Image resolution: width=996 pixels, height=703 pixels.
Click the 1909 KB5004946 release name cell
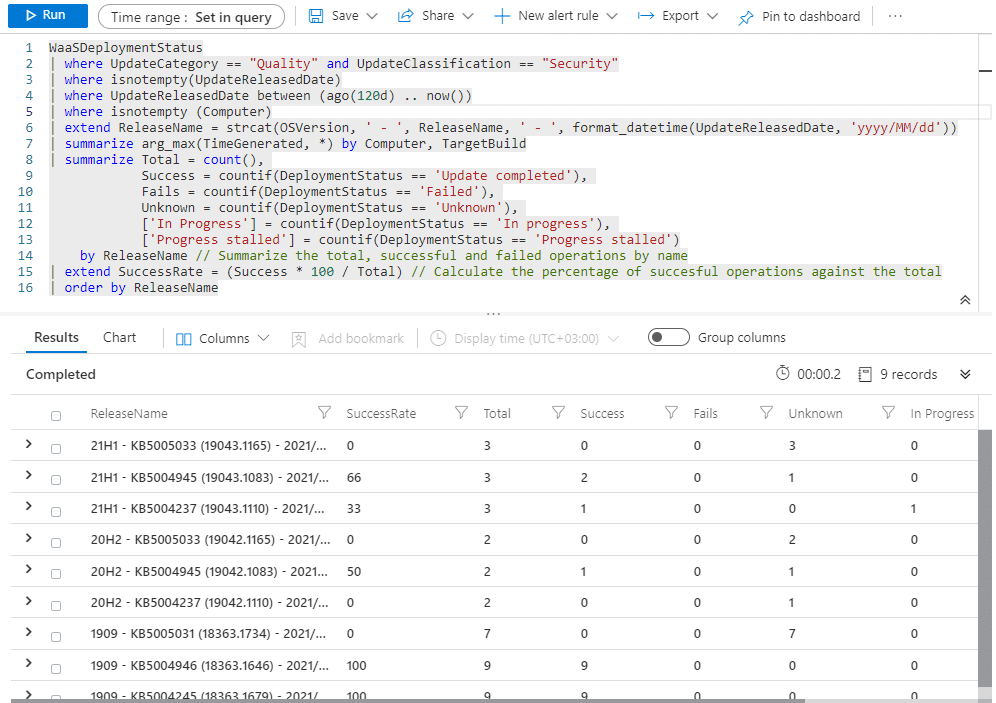point(210,666)
